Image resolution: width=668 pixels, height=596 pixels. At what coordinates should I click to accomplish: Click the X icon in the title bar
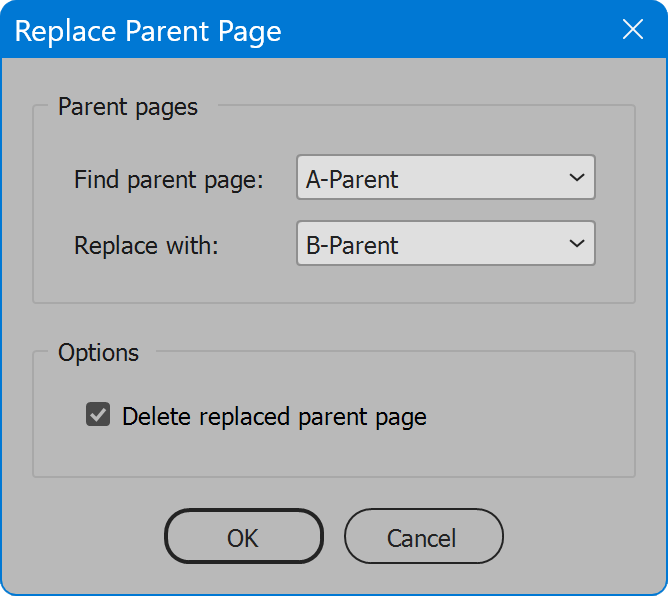point(633,29)
